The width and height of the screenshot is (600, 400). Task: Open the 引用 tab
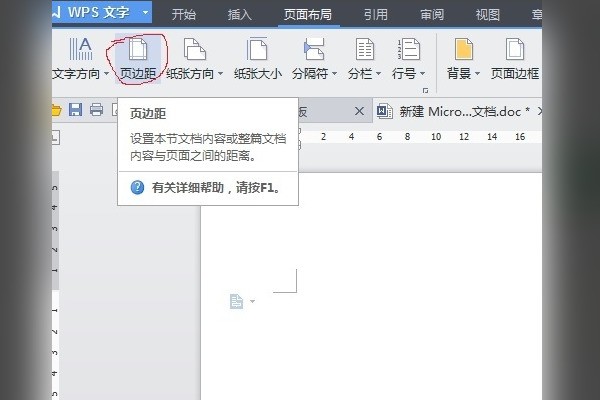[x=376, y=15]
